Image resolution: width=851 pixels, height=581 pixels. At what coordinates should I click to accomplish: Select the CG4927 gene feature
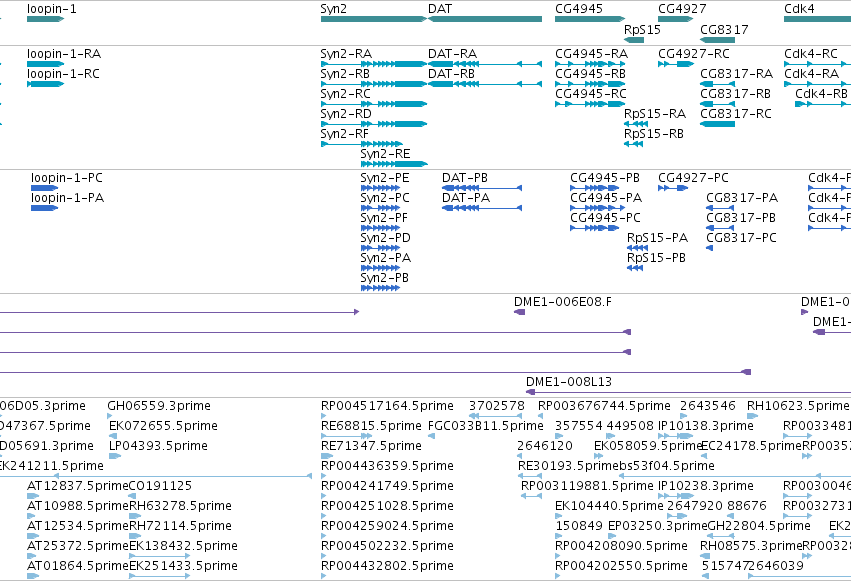pyautogui.click(x=676, y=20)
